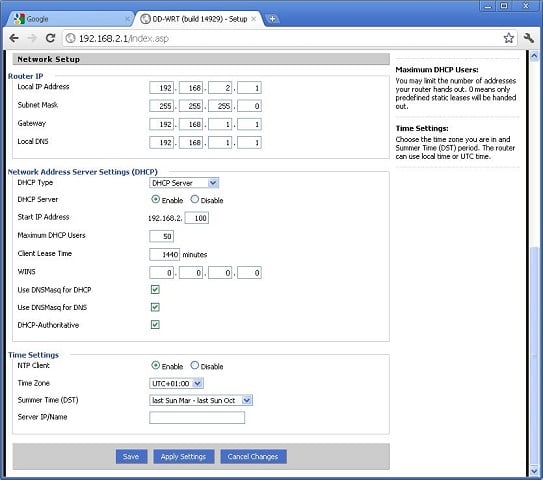Click the browser back arrow

pos(14,38)
